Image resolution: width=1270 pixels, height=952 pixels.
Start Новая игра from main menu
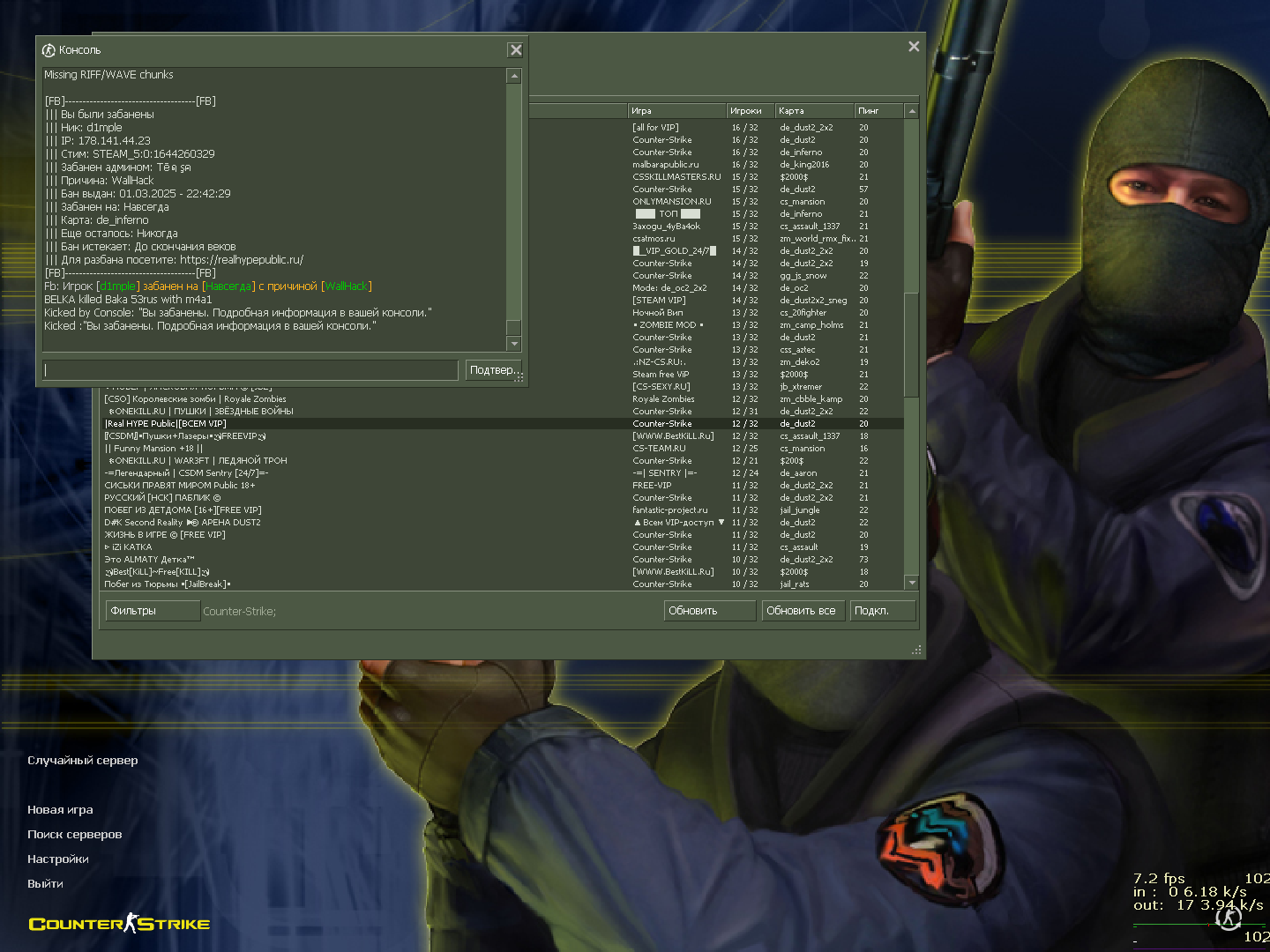pyautogui.click(x=60, y=810)
